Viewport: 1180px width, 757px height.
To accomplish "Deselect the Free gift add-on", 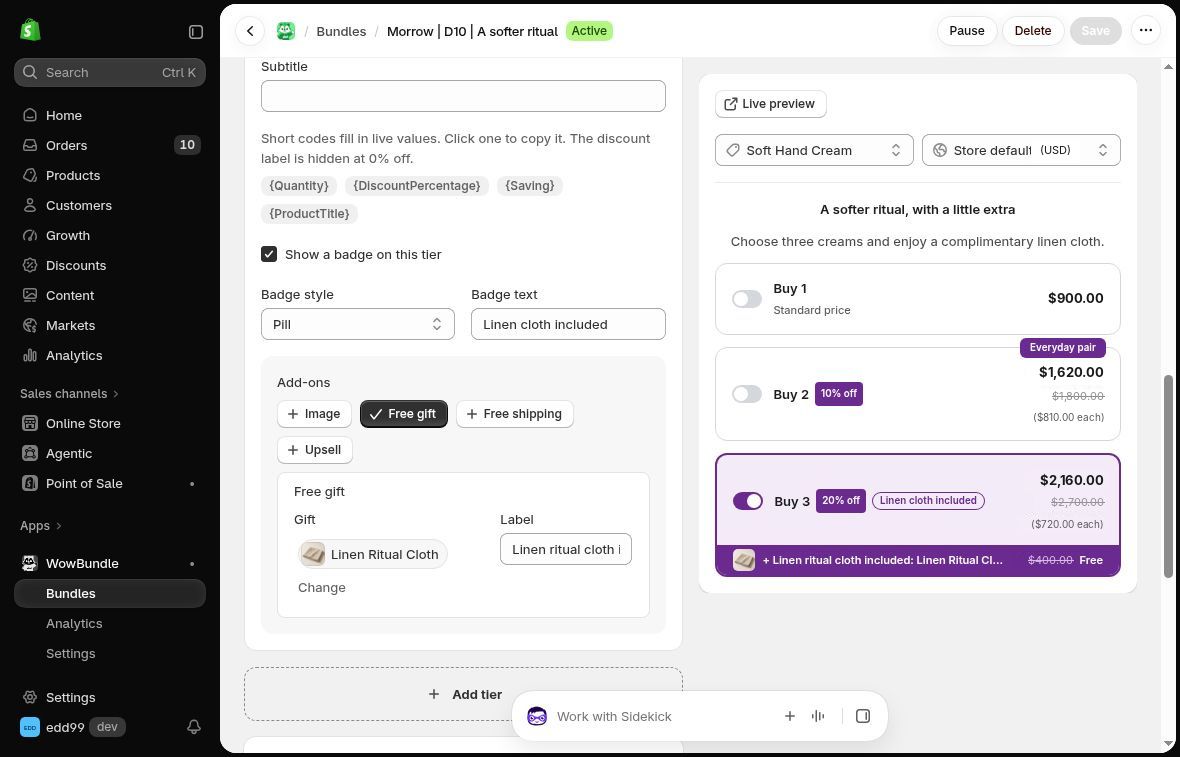I will point(403,414).
